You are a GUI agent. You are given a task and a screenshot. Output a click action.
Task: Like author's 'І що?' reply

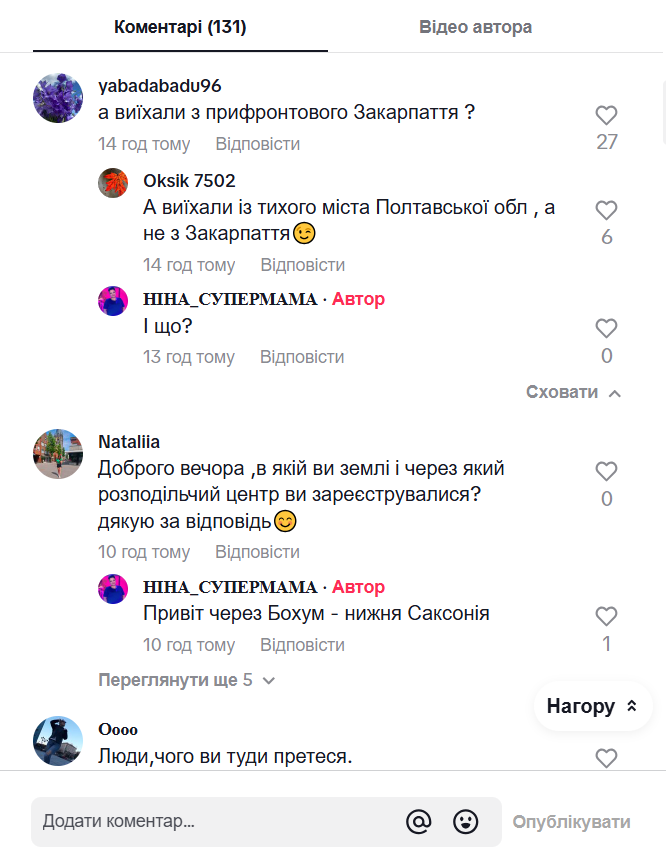click(606, 328)
